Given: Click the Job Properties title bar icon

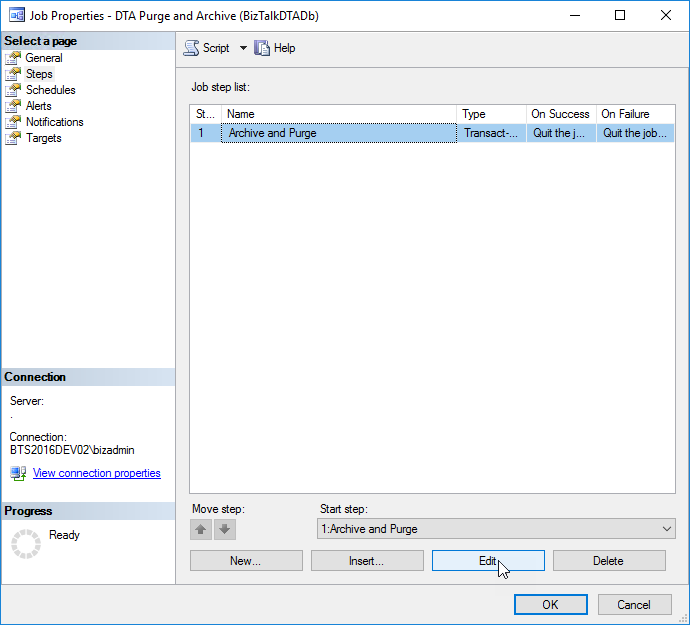Looking at the screenshot, I should [x=17, y=15].
